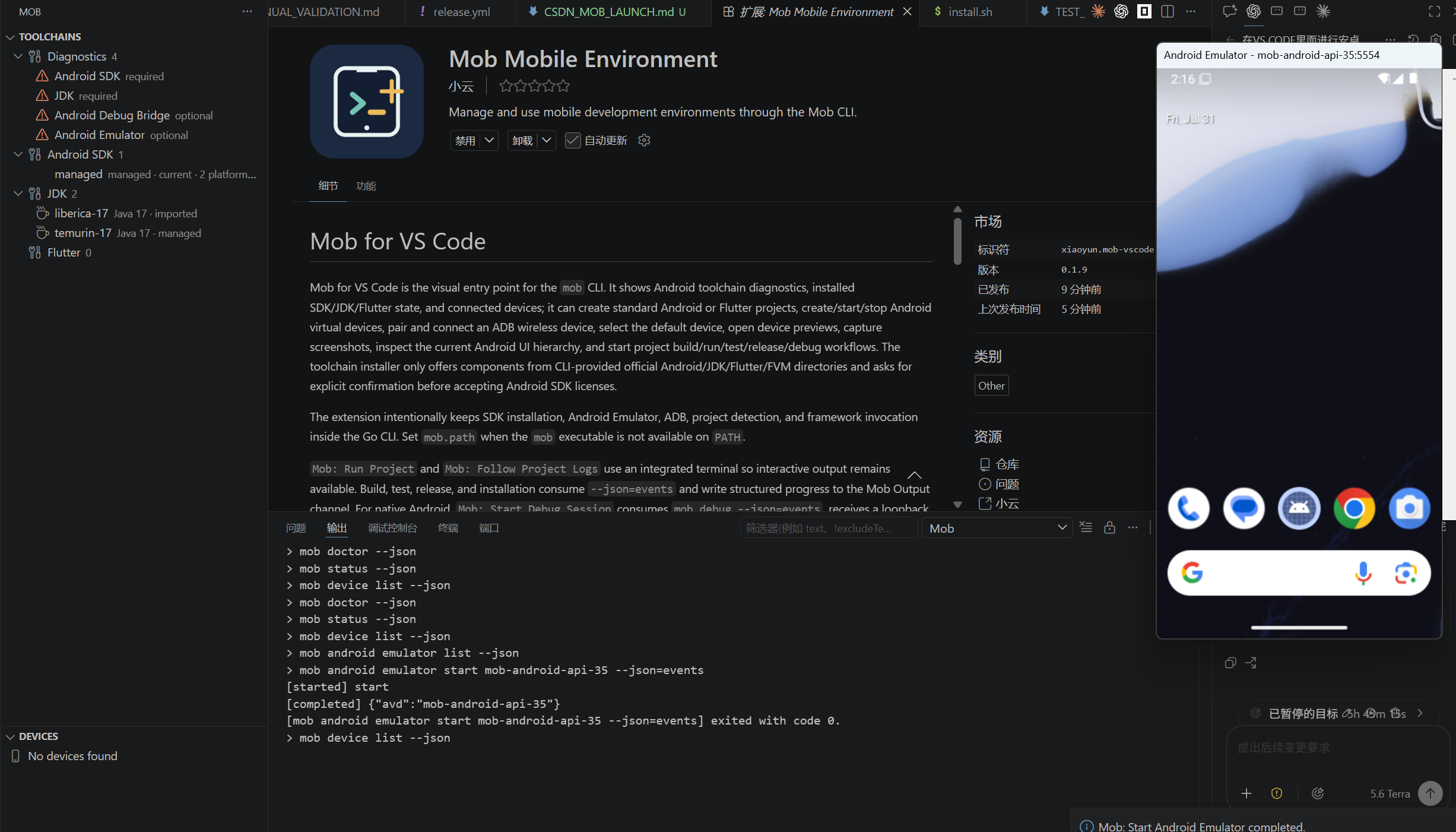Open the Camera app in the emulator

point(1409,508)
